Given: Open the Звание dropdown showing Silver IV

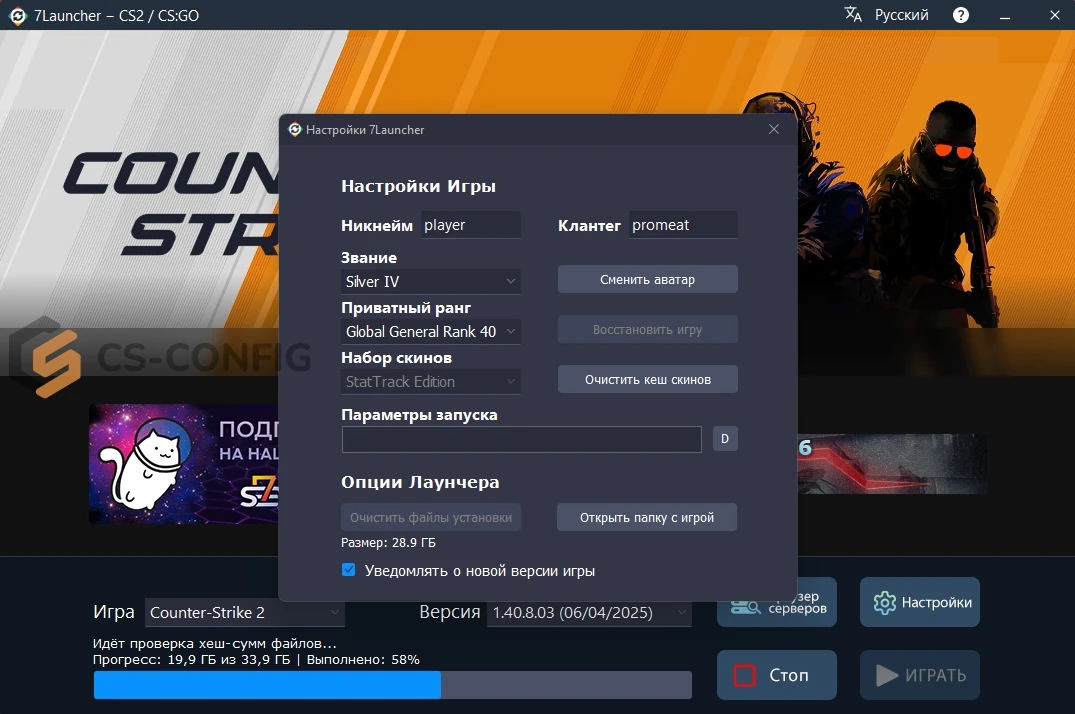Looking at the screenshot, I should [x=430, y=281].
